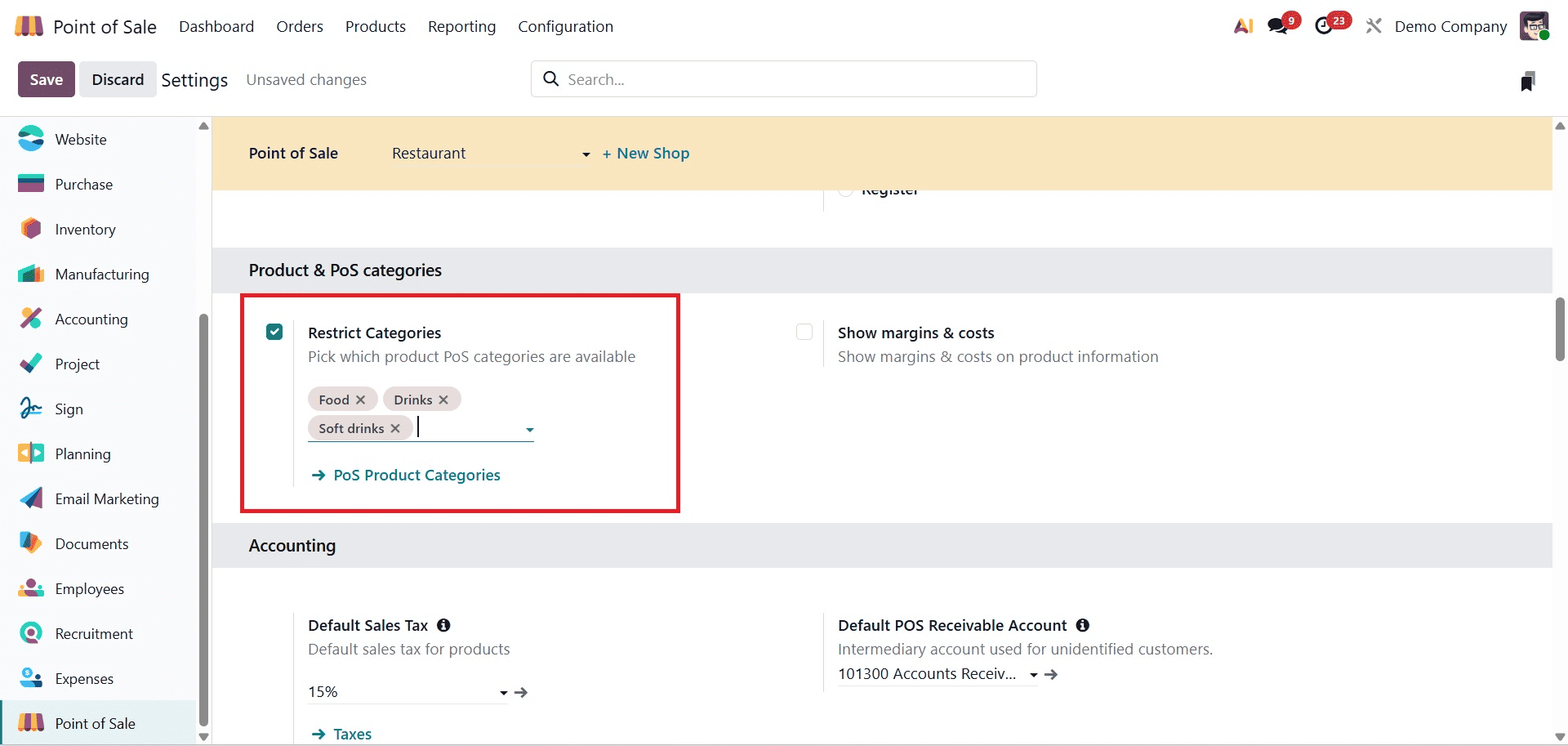1568x746 pixels.
Task: Open the Restaurant shop selector dropdown
Action: tap(585, 154)
